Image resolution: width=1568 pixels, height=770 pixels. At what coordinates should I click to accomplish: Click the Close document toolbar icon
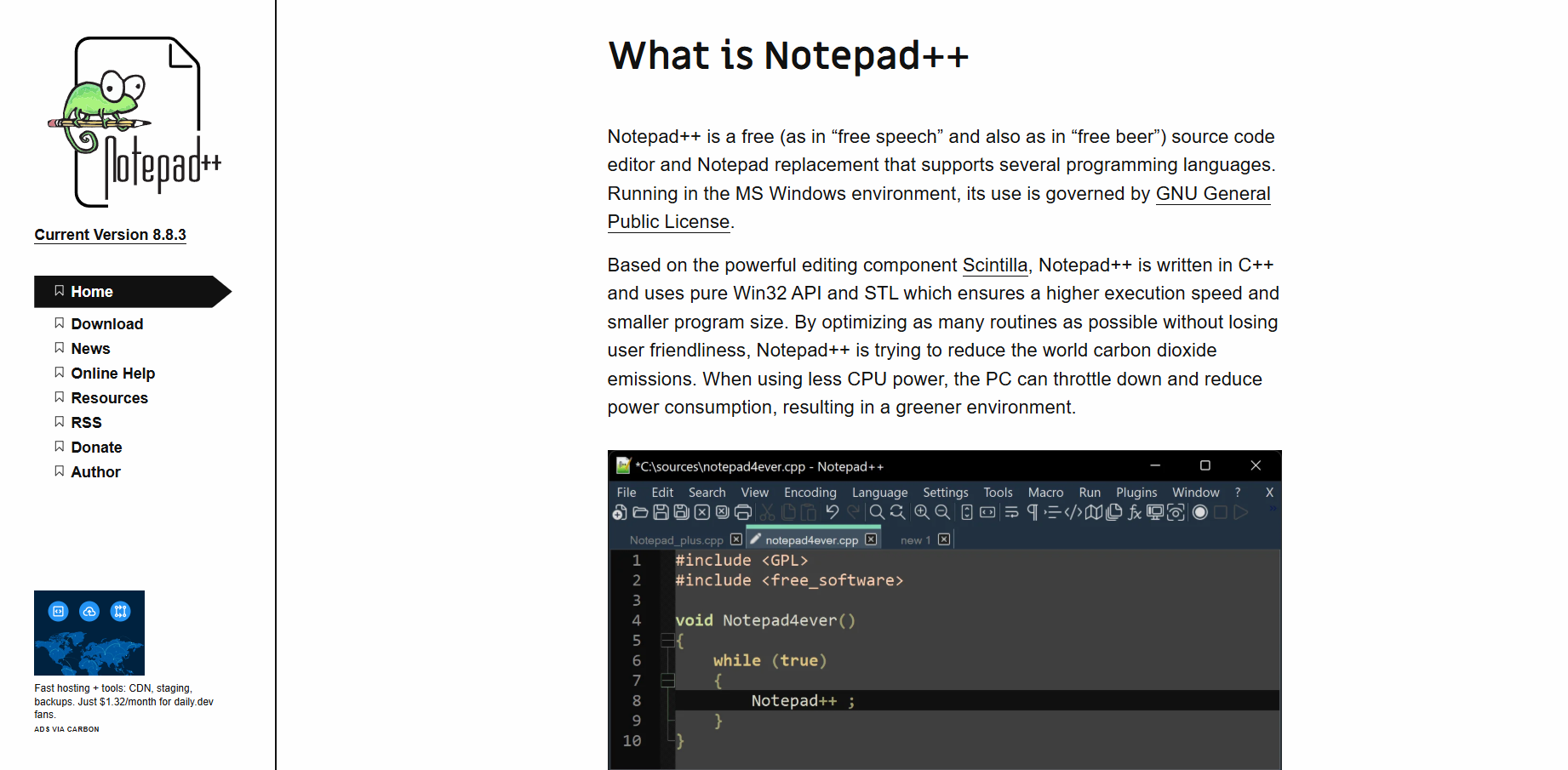(x=701, y=512)
